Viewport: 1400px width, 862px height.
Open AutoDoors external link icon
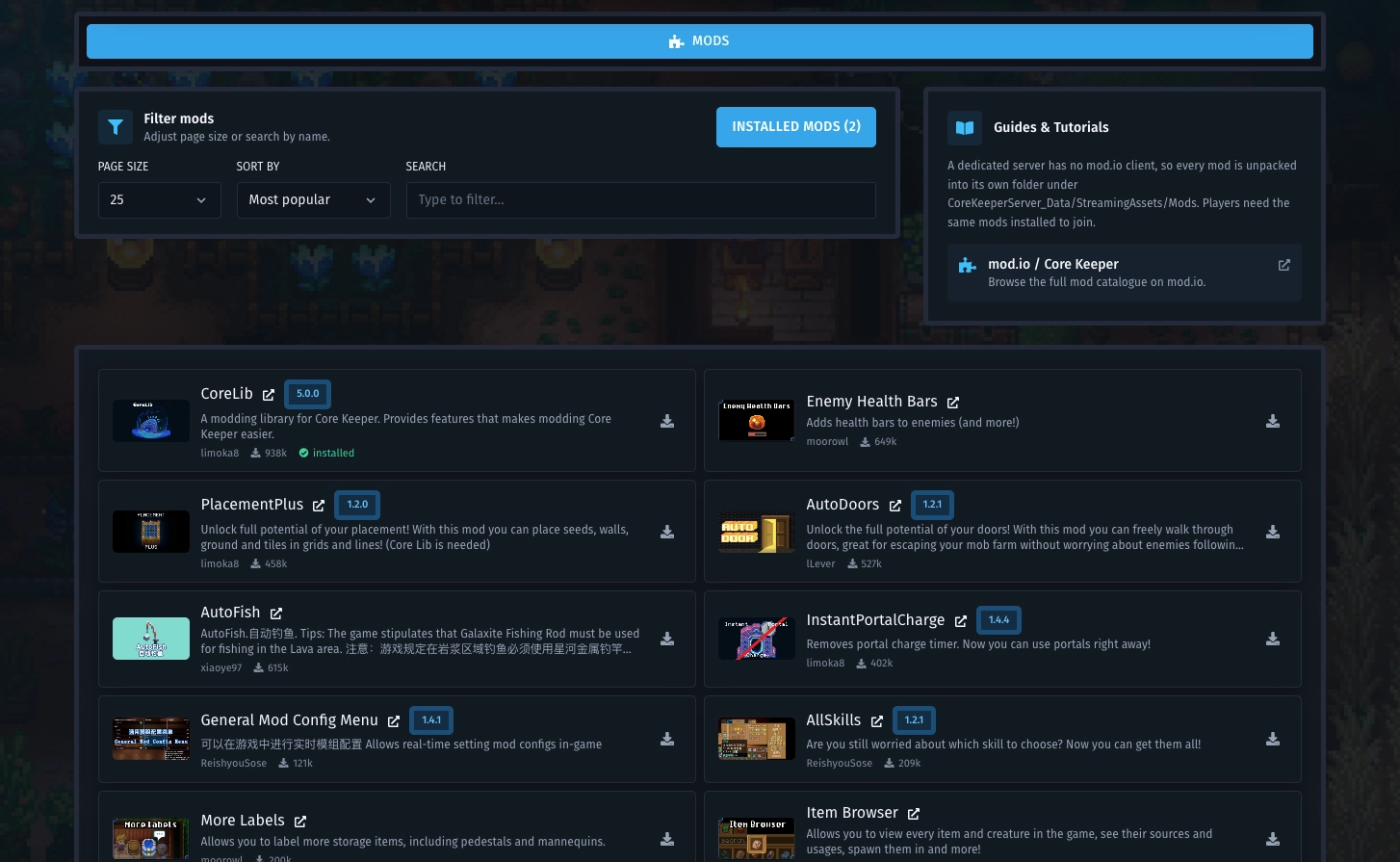tap(894, 505)
